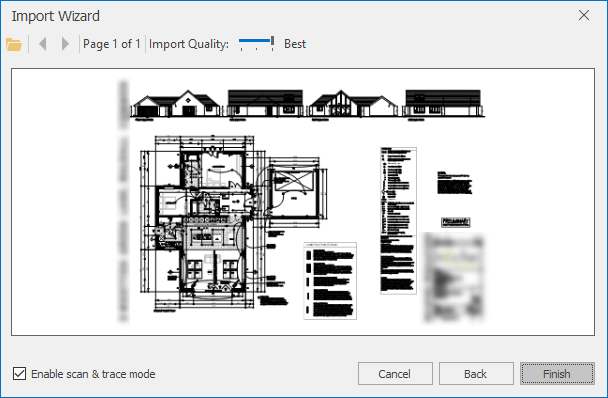Click the 'Import Quality:' label
Image resolution: width=608 pixels, height=398 pixels.
point(189,44)
